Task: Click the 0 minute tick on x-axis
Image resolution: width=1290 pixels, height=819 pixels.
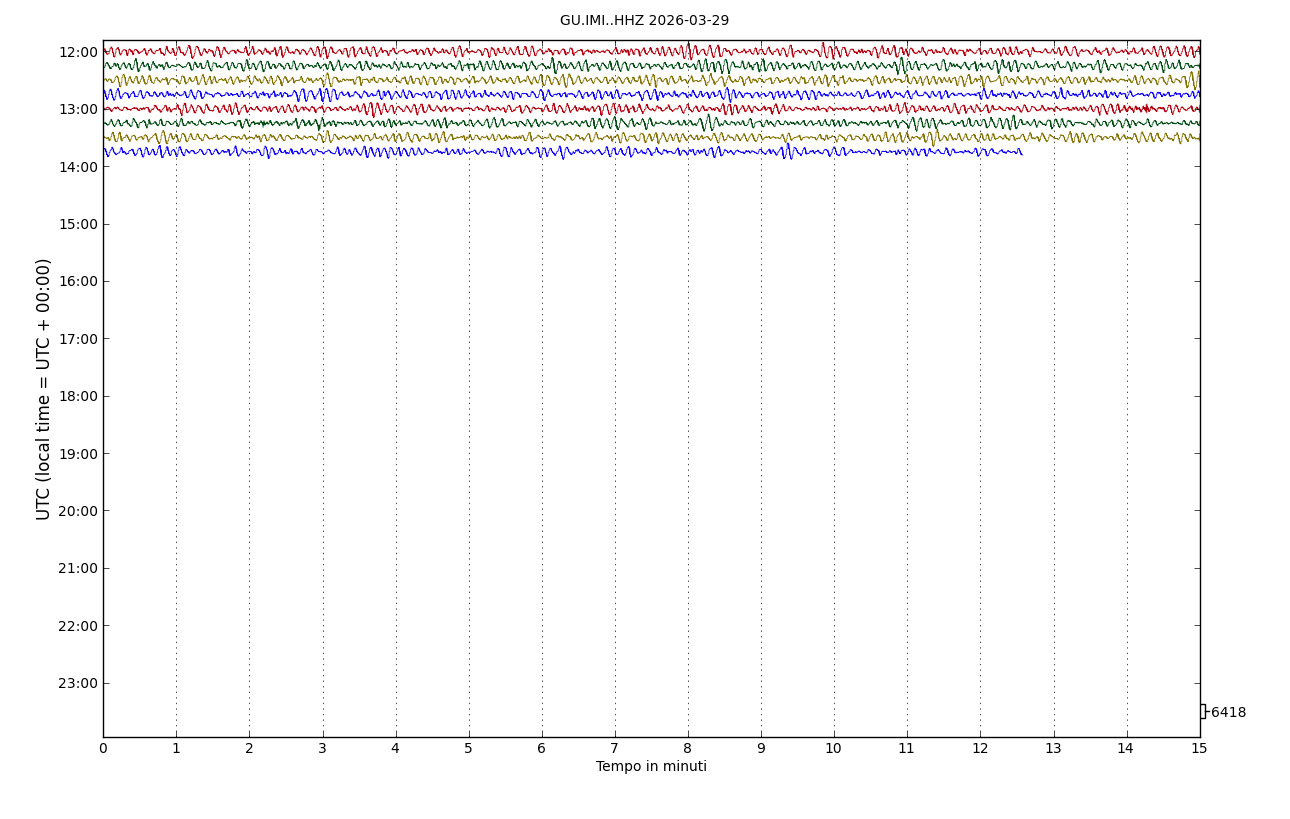Action: tap(103, 749)
